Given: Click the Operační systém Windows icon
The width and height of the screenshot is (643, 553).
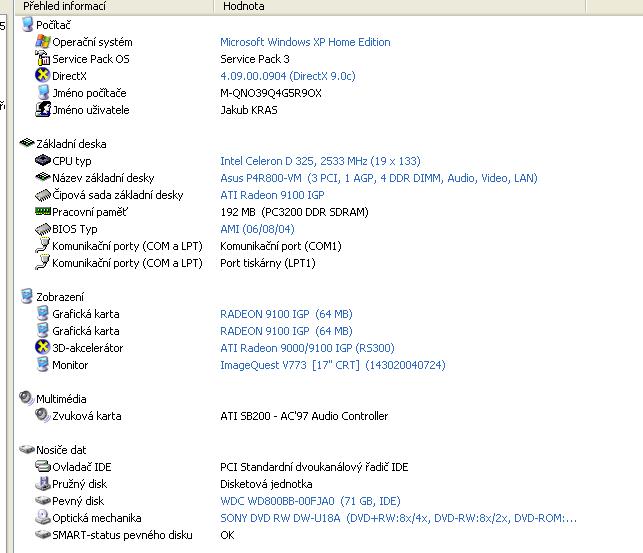Looking at the screenshot, I should pyautogui.click(x=42, y=42).
